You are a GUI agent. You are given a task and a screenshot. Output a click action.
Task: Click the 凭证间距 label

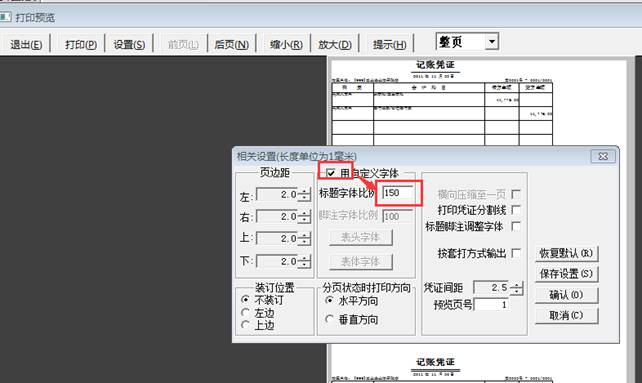(443, 288)
